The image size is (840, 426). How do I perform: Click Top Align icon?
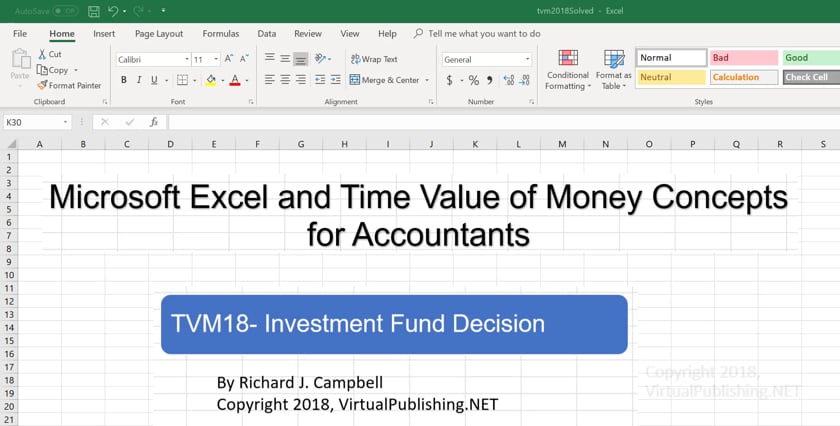point(270,58)
